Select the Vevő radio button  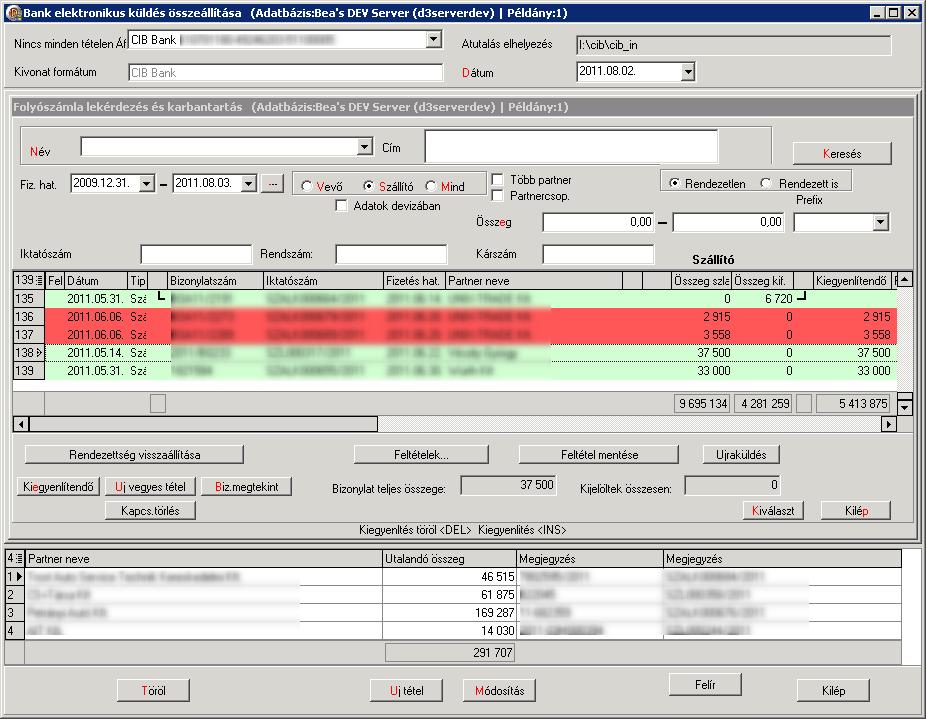coord(307,186)
